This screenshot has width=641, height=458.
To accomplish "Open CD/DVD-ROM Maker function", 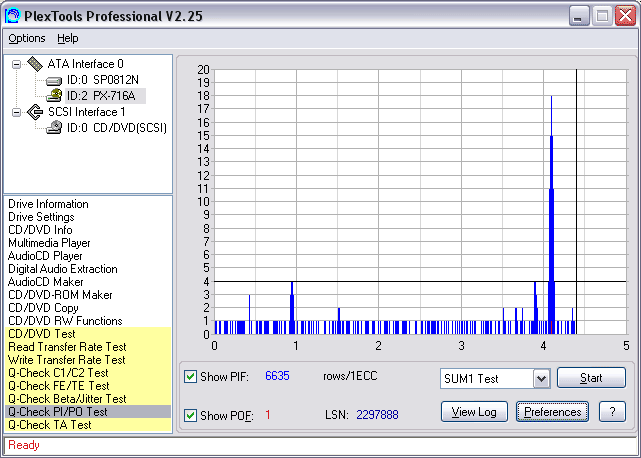I will (60, 295).
